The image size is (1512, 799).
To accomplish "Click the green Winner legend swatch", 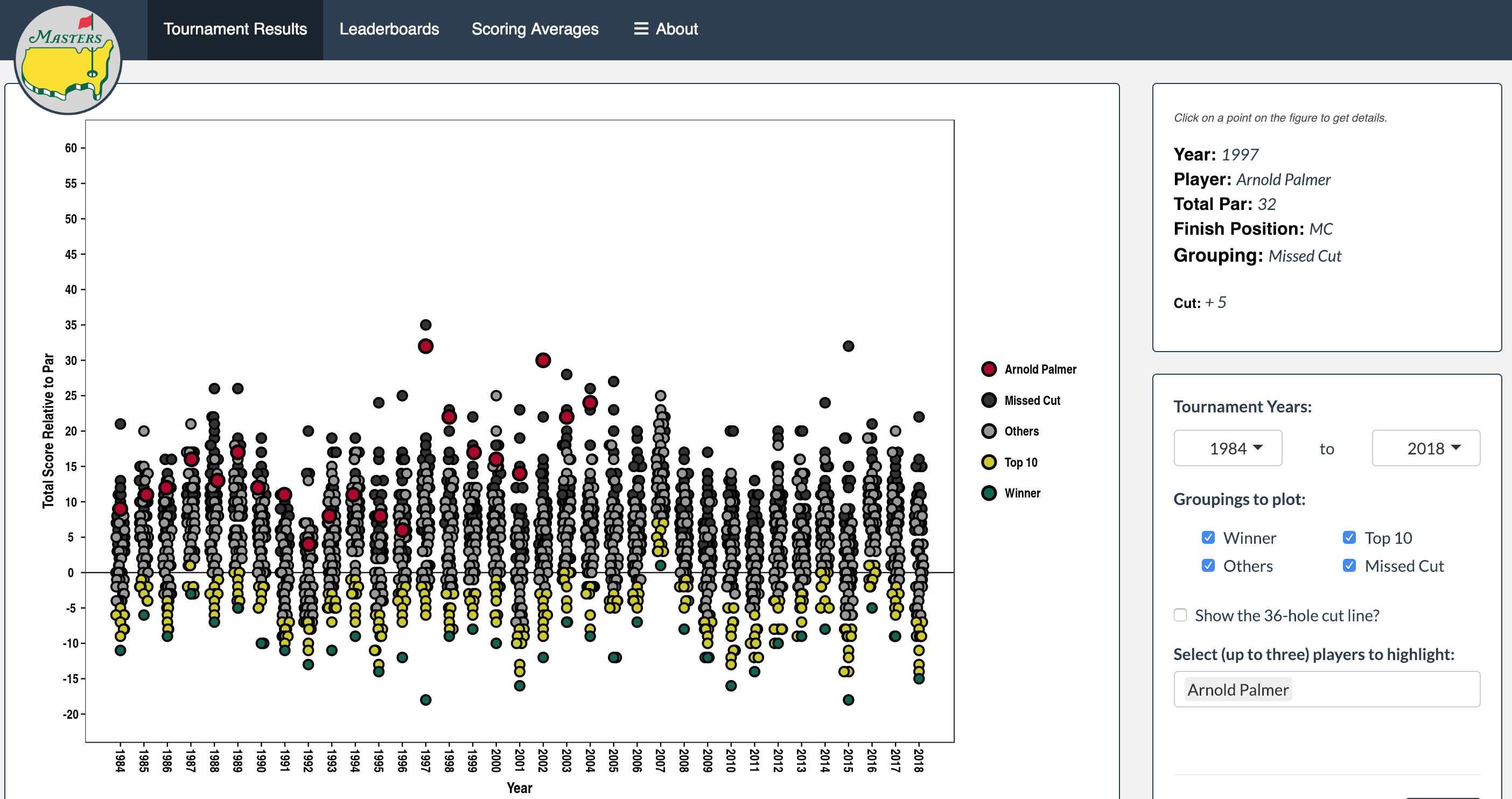I will pyautogui.click(x=989, y=493).
